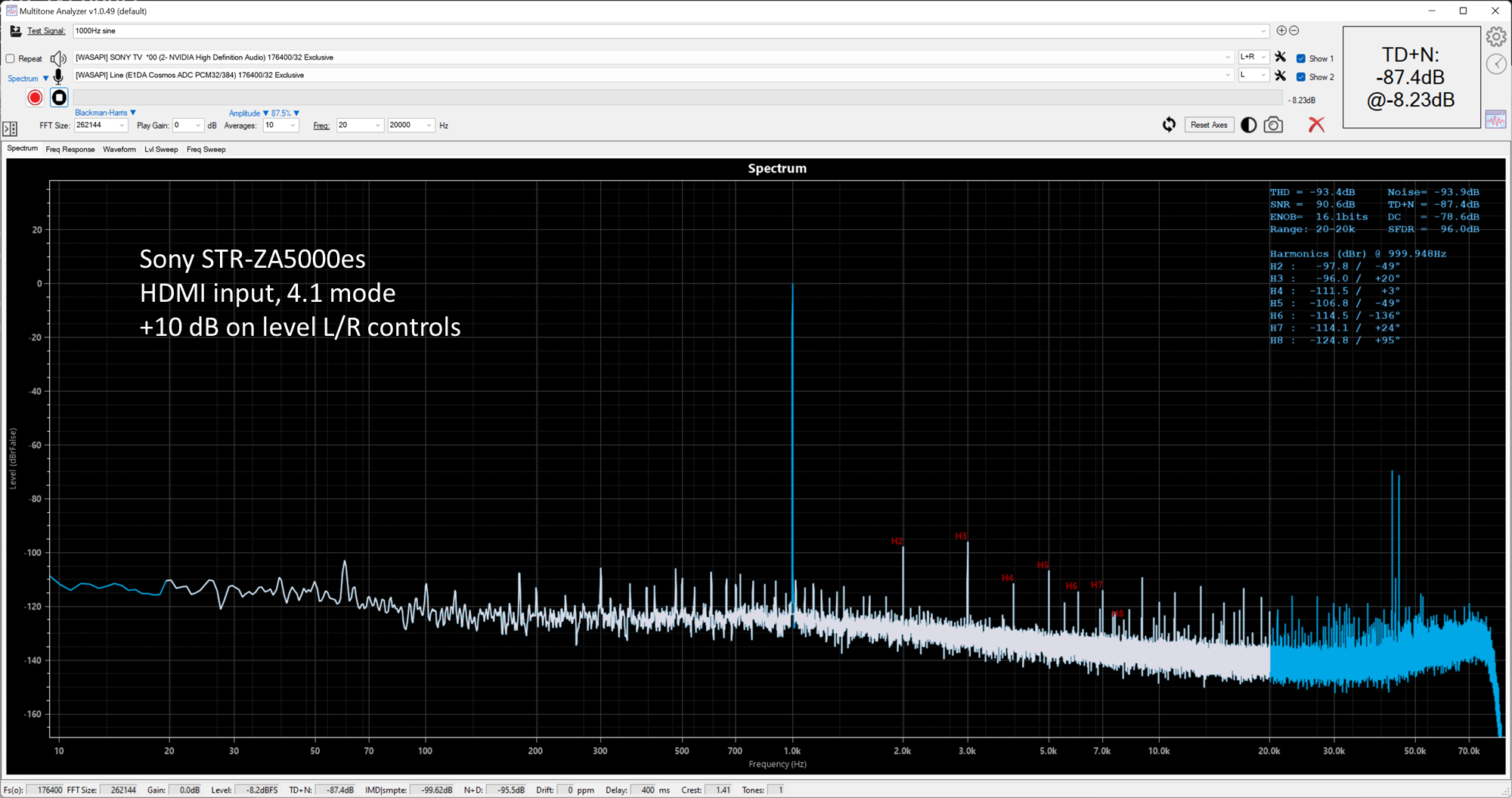The width and height of the screenshot is (1512, 798).
Task: Open the blue Spectrum mode selector
Action: [28, 78]
